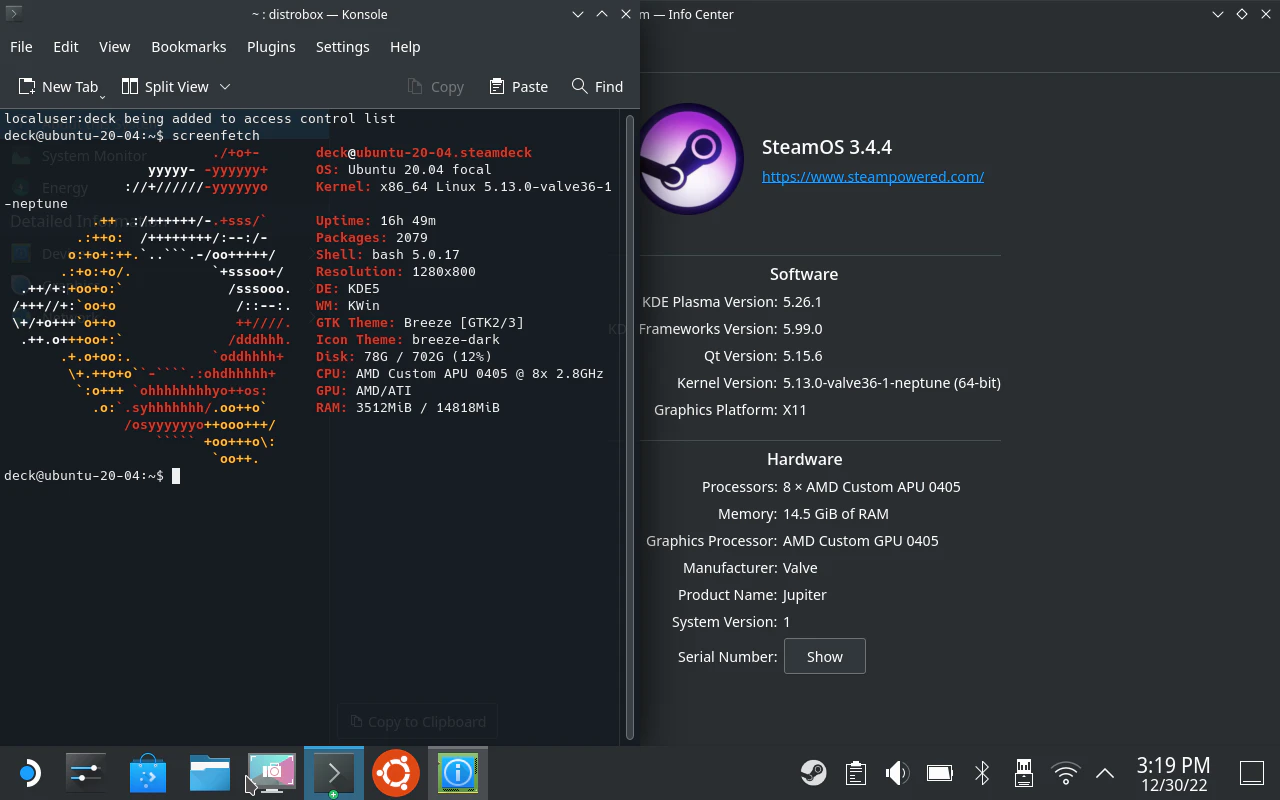
Task: Click the Ubuntu icon in taskbar
Action: pyautogui.click(x=396, y=773)
